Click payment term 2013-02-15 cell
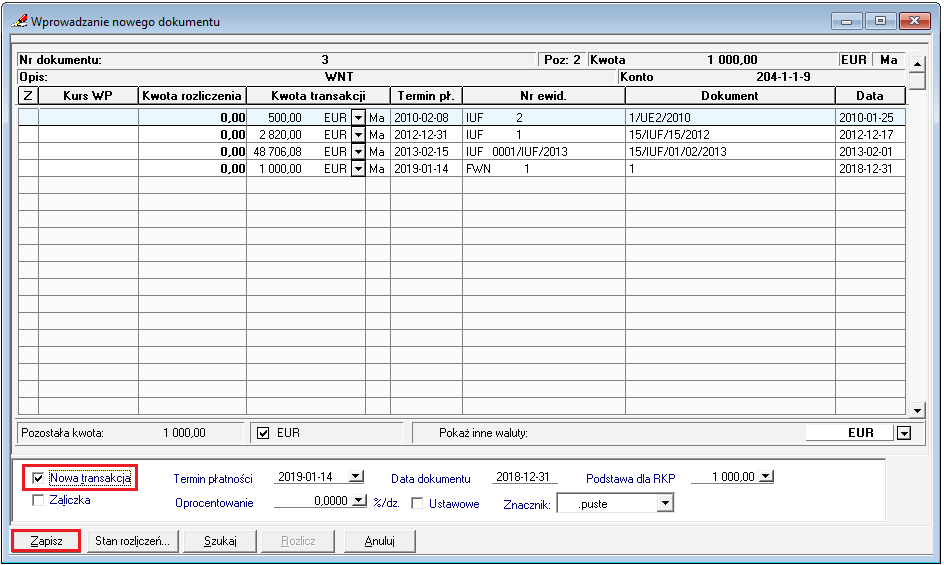This screenshot has width=944, height=565. click(426, 151)
